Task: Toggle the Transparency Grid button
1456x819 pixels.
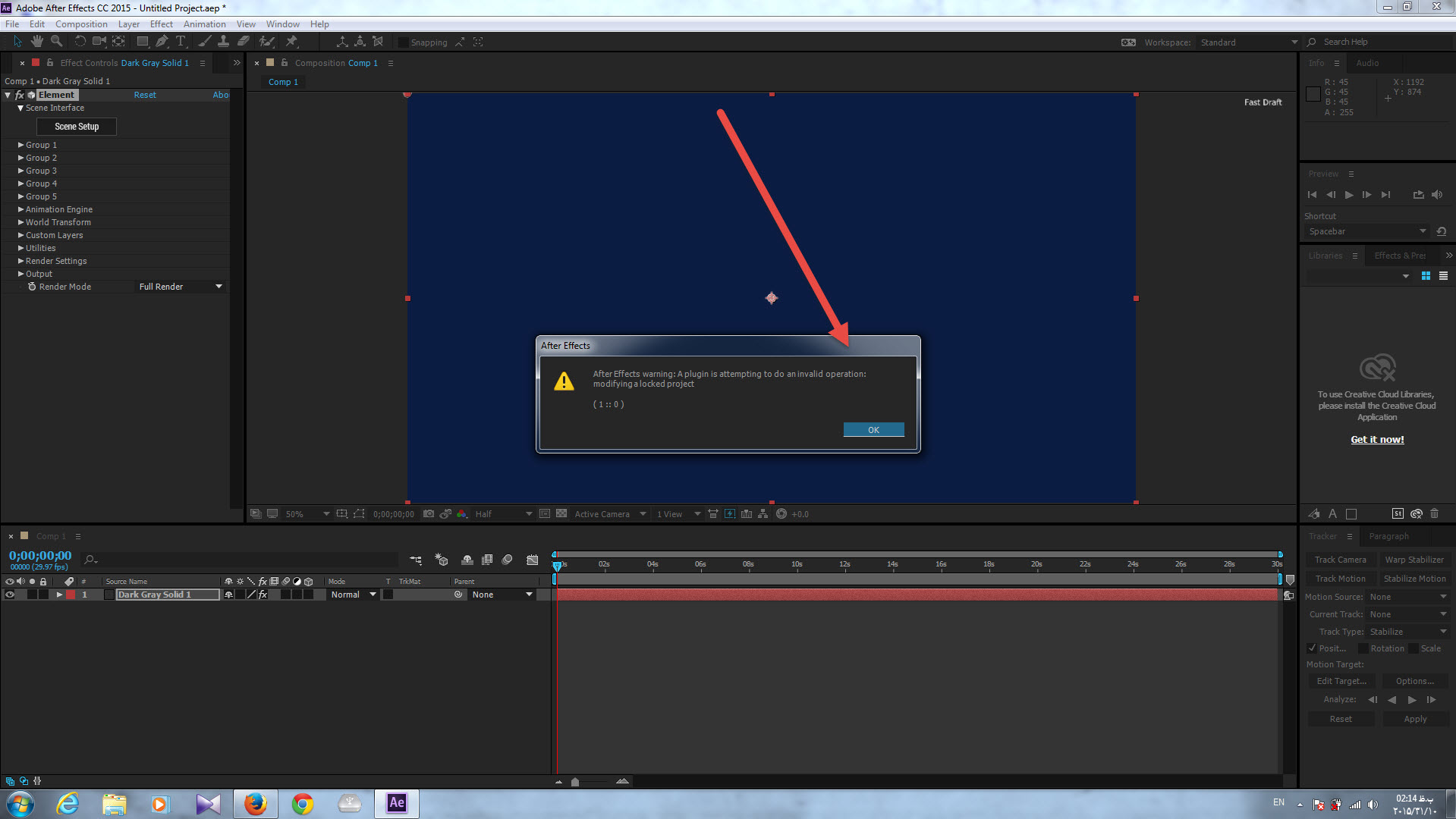Action: click(x=561, y=514)
